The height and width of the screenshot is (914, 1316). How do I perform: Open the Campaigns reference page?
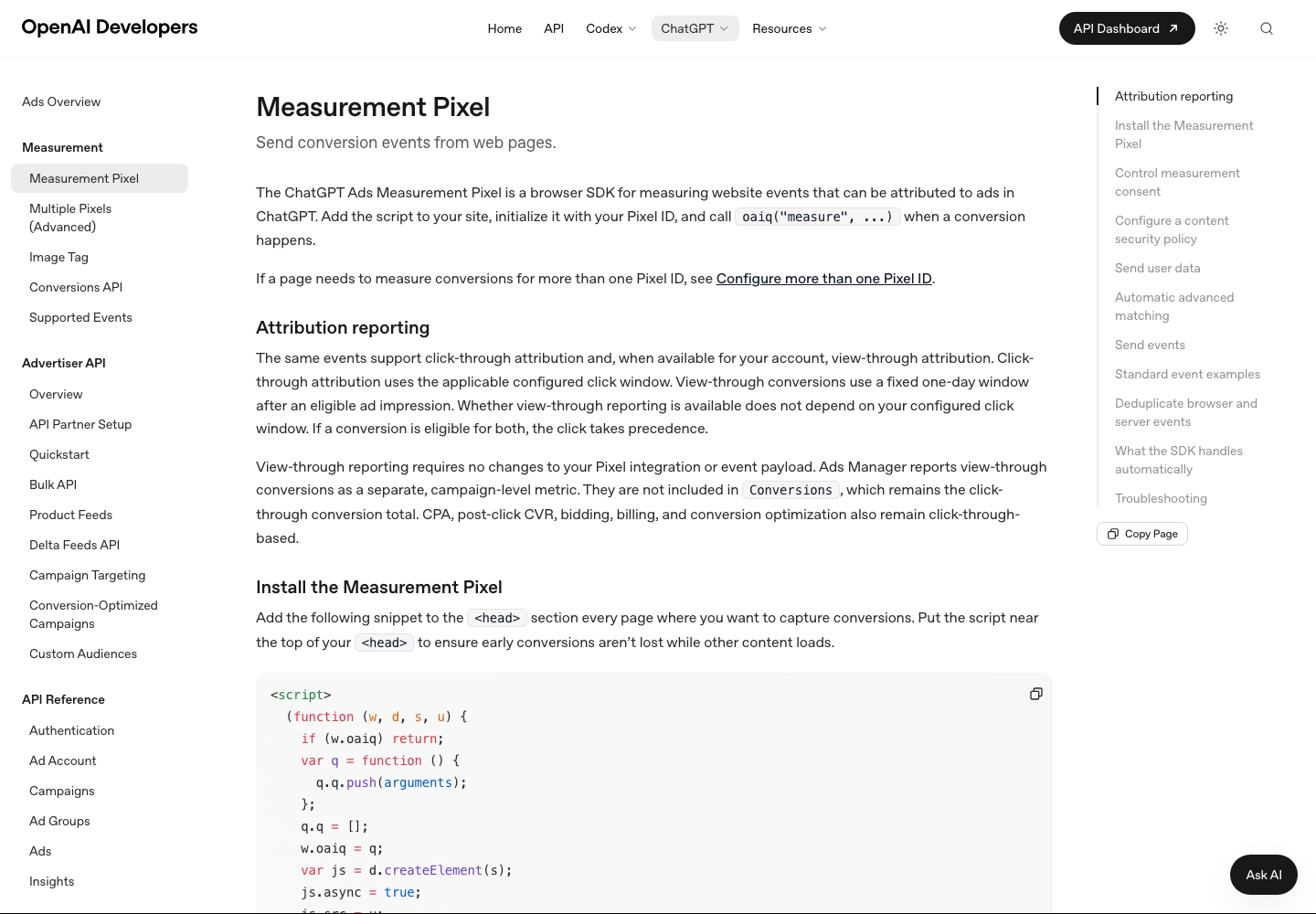click(100, 791)
